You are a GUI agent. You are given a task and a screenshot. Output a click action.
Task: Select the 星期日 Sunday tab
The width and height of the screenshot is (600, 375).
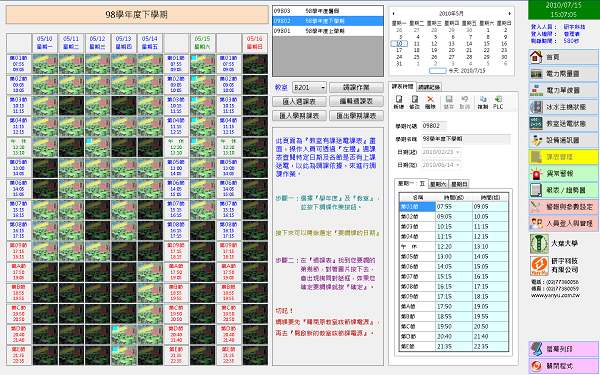459,184
